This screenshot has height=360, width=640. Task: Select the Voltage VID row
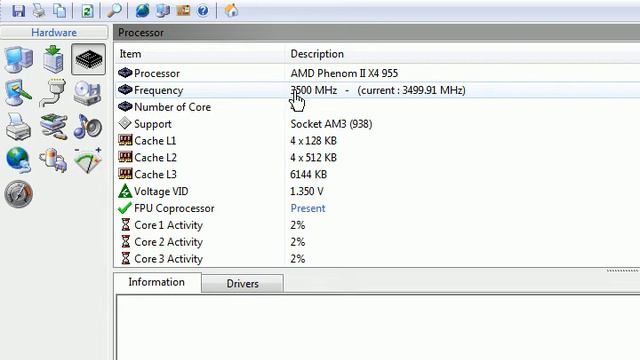click(377, 191)
